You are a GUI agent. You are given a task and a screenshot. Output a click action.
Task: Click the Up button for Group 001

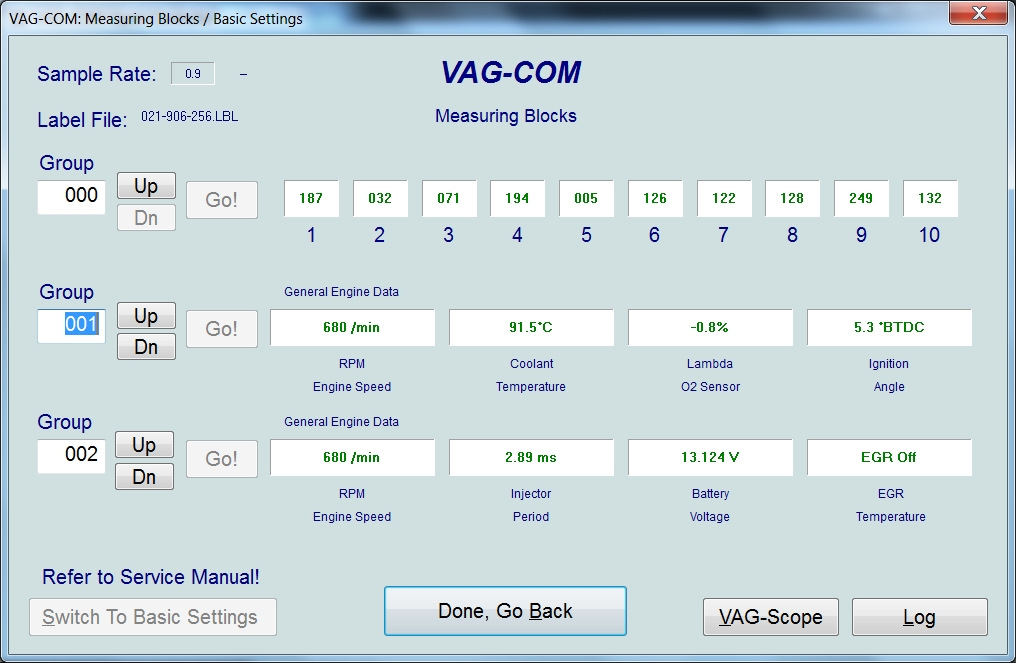click(146, 316)
